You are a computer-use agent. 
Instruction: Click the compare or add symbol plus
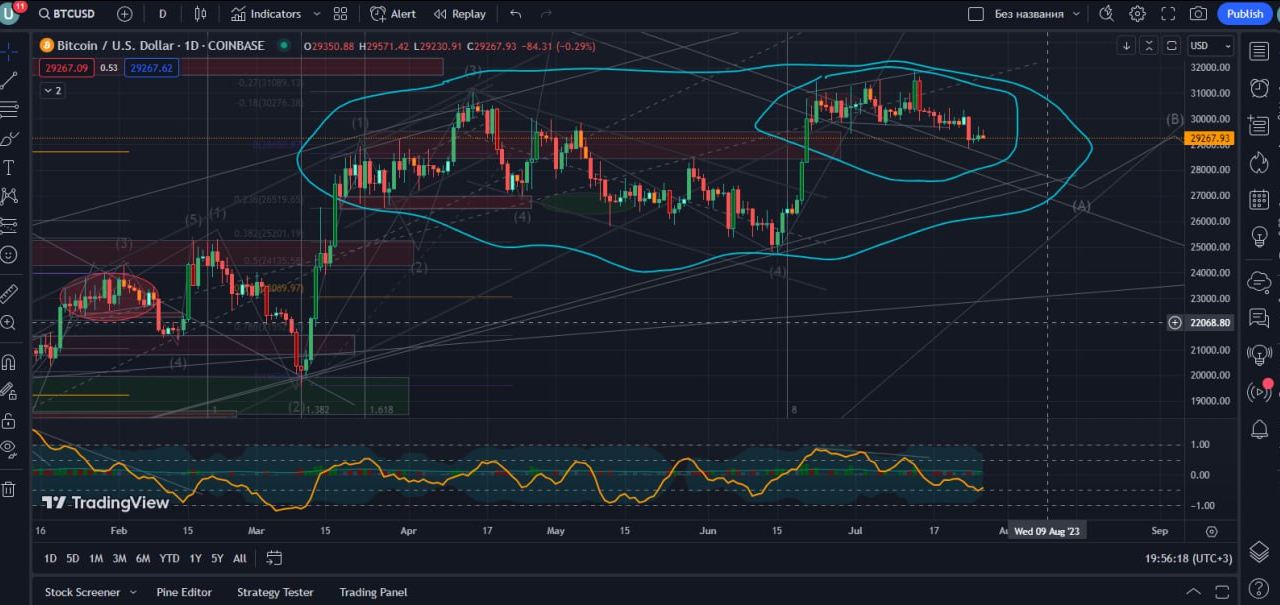coord(124,14)
